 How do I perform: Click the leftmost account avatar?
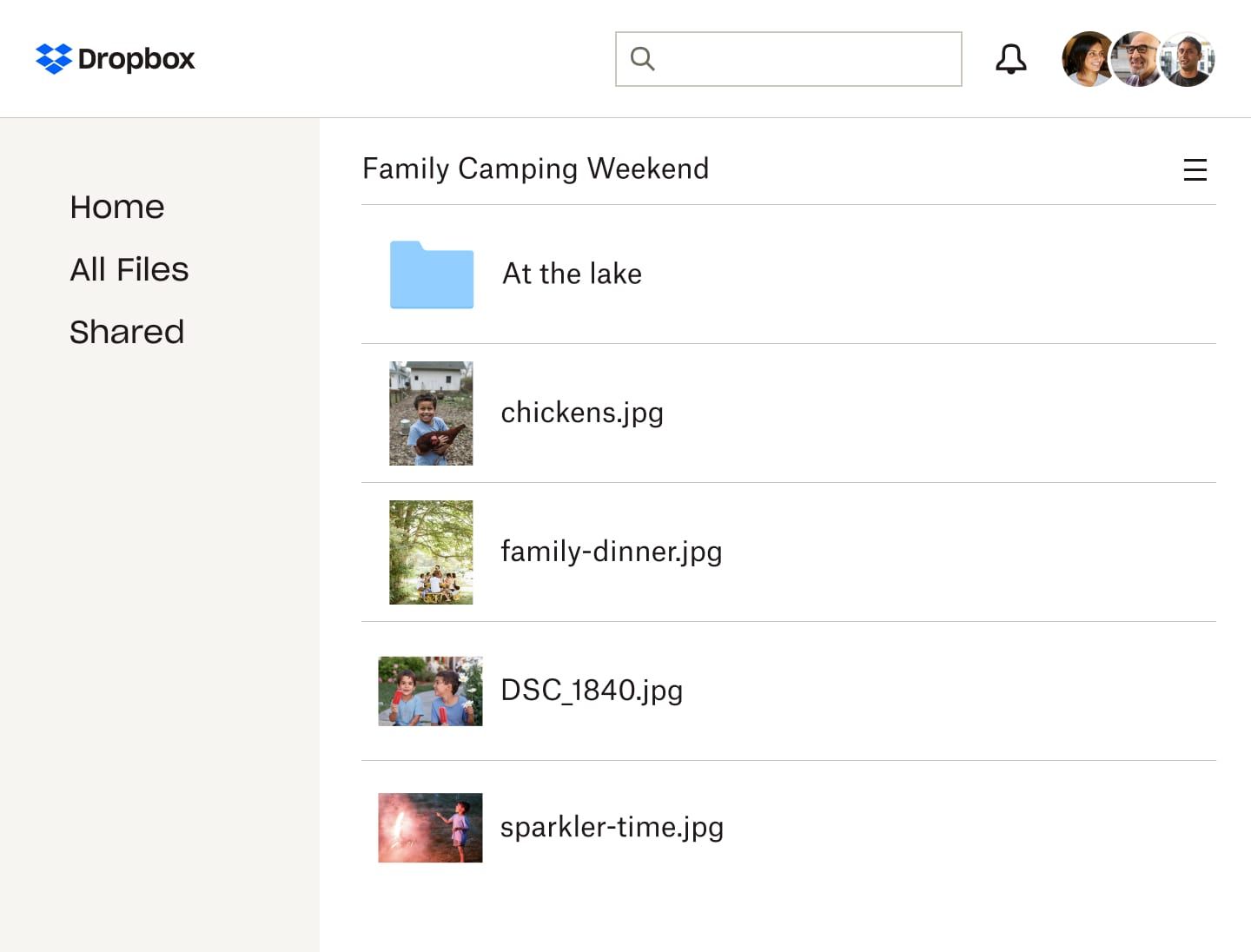1089,59
